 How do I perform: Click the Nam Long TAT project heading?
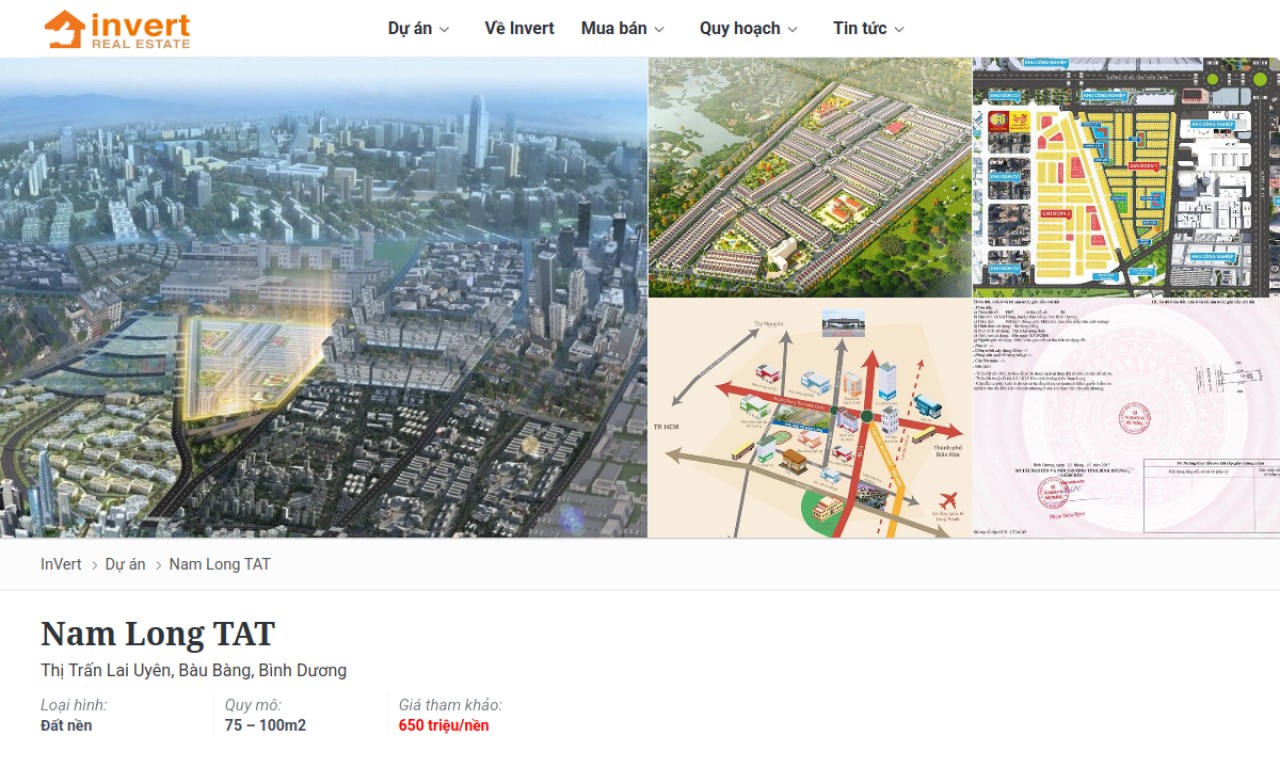158,634
